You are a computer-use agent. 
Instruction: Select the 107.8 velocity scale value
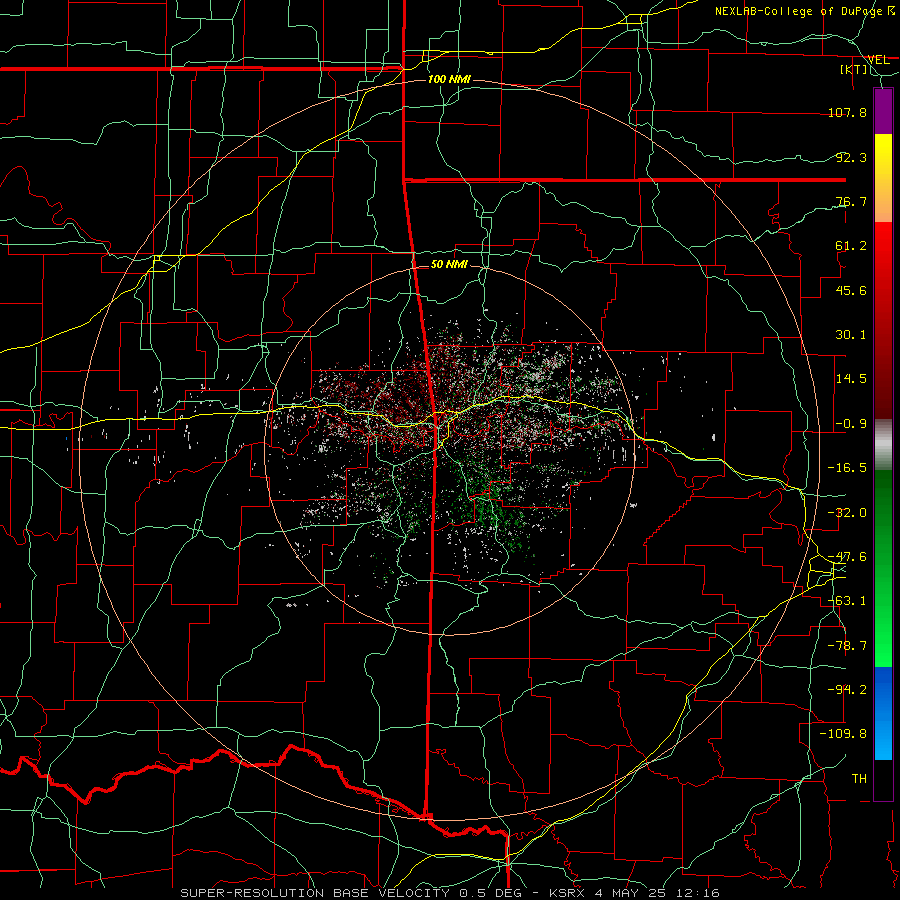coord(847,112)
